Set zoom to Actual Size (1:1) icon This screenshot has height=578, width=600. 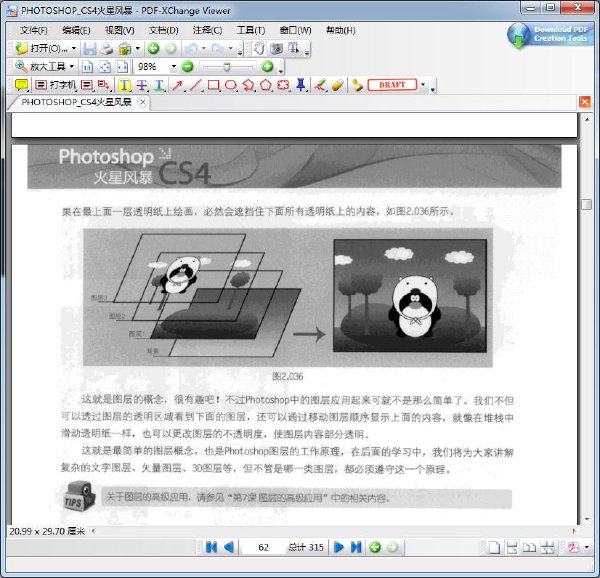pyautogui.click(x=88, y=67)
